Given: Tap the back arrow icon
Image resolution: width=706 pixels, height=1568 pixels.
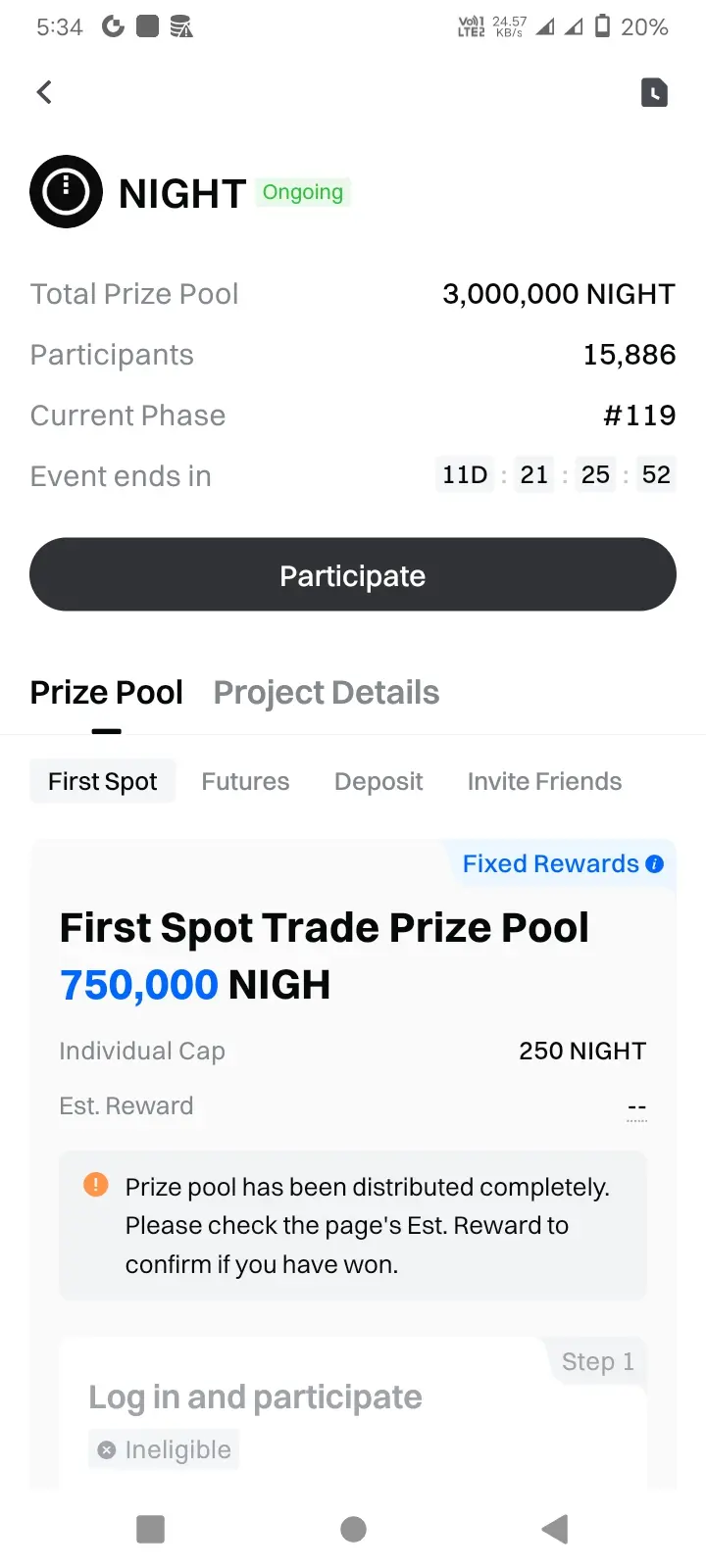Looking at the screenshot, I should pyautogui.click(x=44, y=92).
